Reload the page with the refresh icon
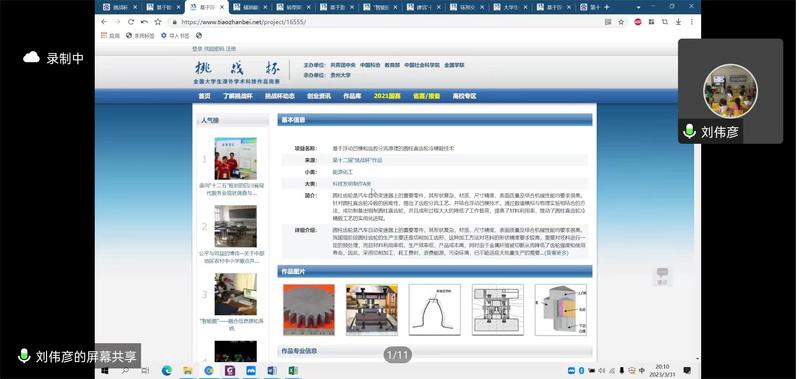Viewport: 799px width, 379px height. [131, 22]
